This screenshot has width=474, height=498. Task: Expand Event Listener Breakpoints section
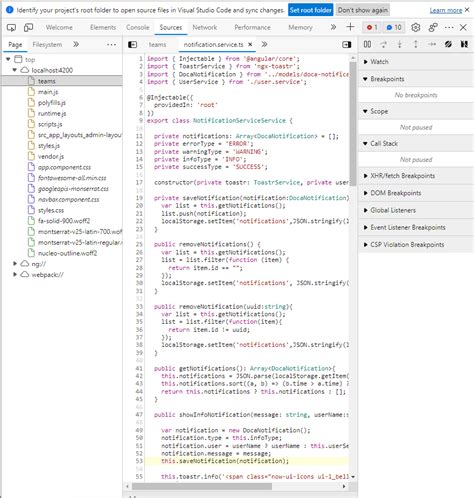pos(416,227)
